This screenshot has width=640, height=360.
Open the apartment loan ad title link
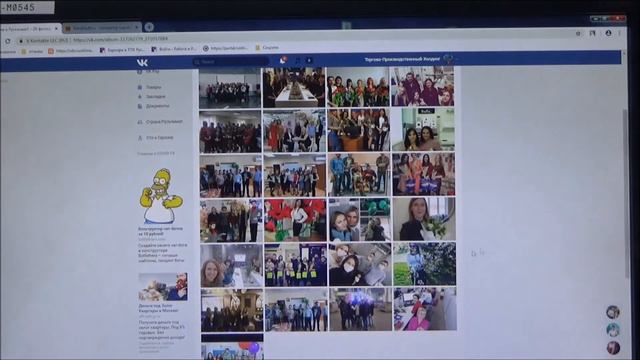coord(158,308)
